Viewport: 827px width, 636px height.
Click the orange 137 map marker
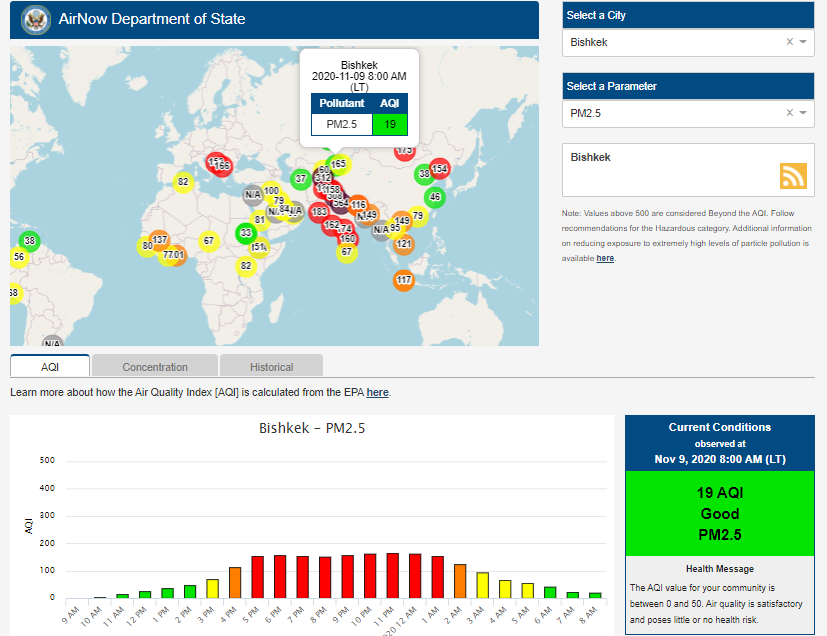(x=160, y=240)
